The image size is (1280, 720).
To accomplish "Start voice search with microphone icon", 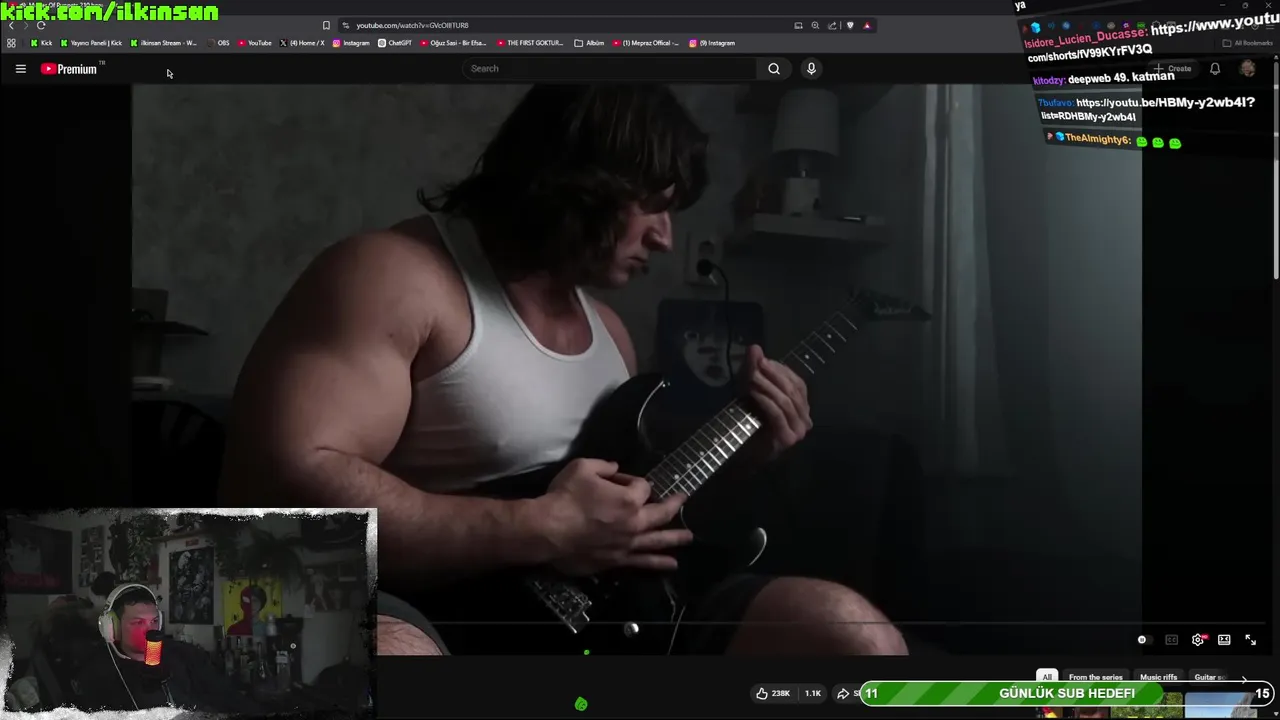I will tap(811, 69).
